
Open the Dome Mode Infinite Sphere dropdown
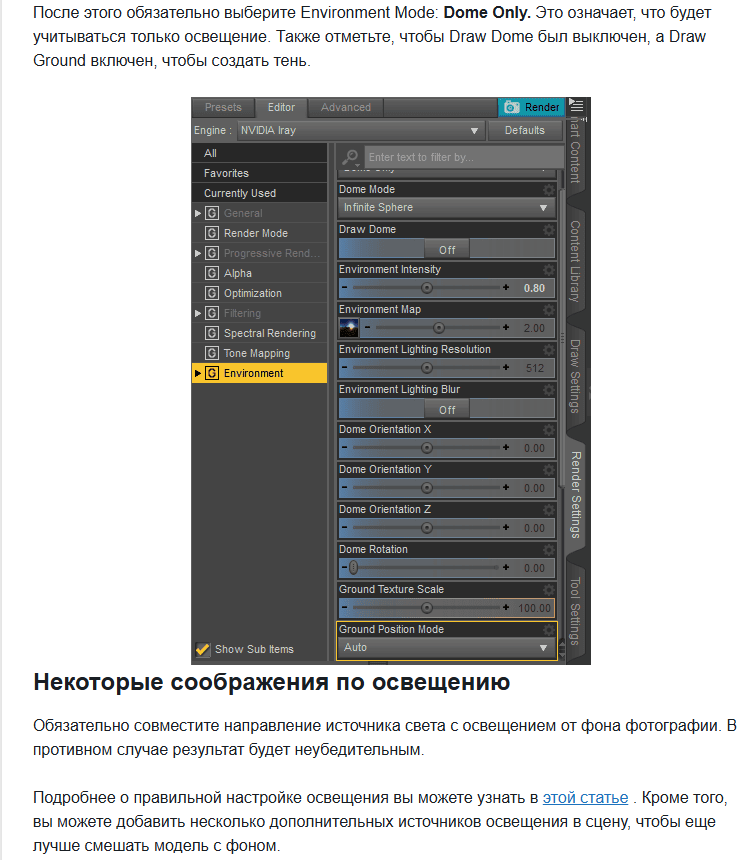pyautogui.click(x=446, y=208)
